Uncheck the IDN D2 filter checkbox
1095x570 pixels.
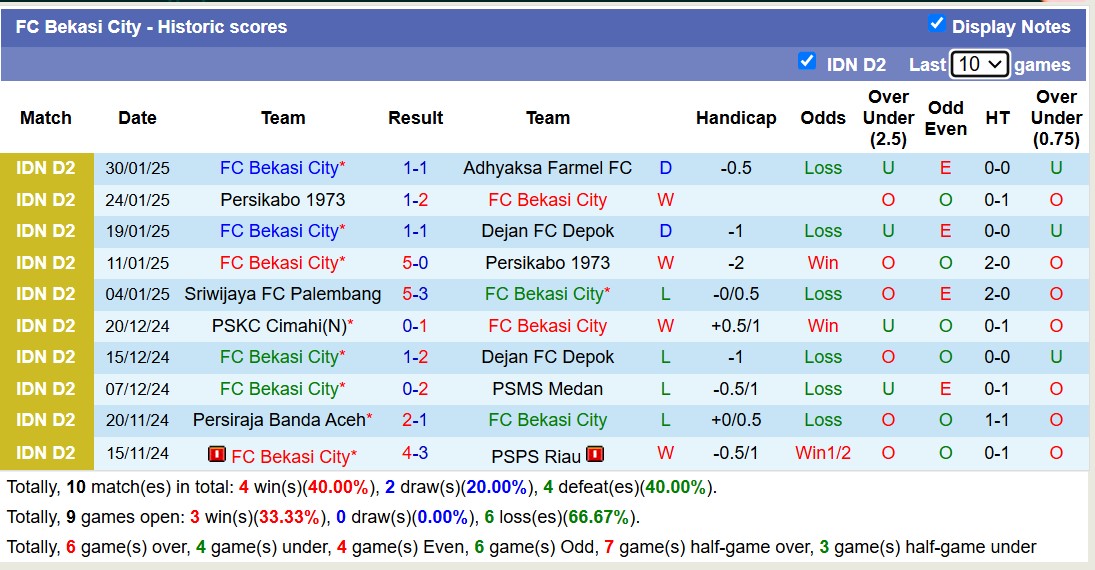(x=807, y=62)
